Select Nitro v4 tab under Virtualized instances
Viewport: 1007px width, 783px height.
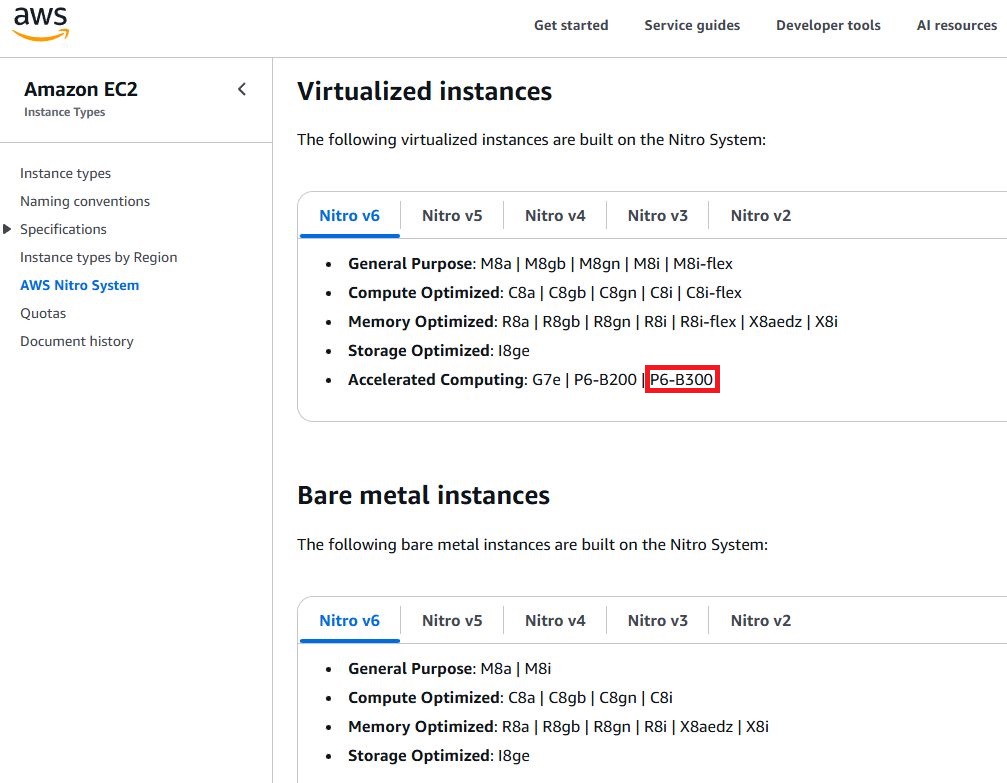tap(555, 215)
